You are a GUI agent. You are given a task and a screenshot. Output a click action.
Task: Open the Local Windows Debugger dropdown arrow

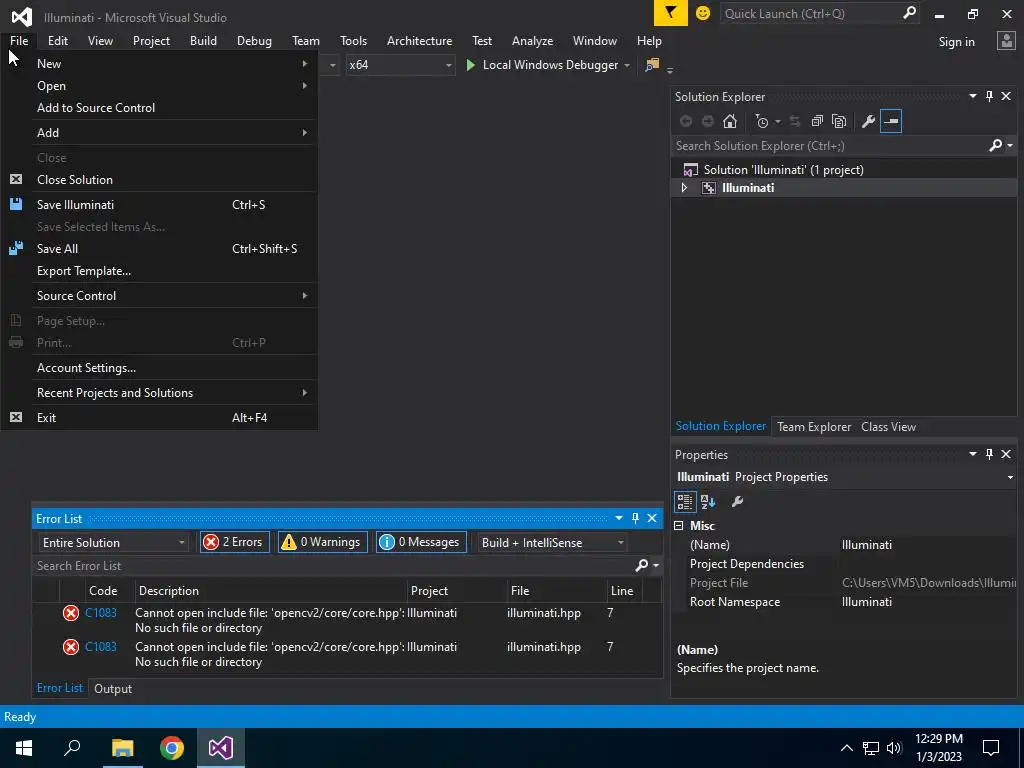point(627,65)
